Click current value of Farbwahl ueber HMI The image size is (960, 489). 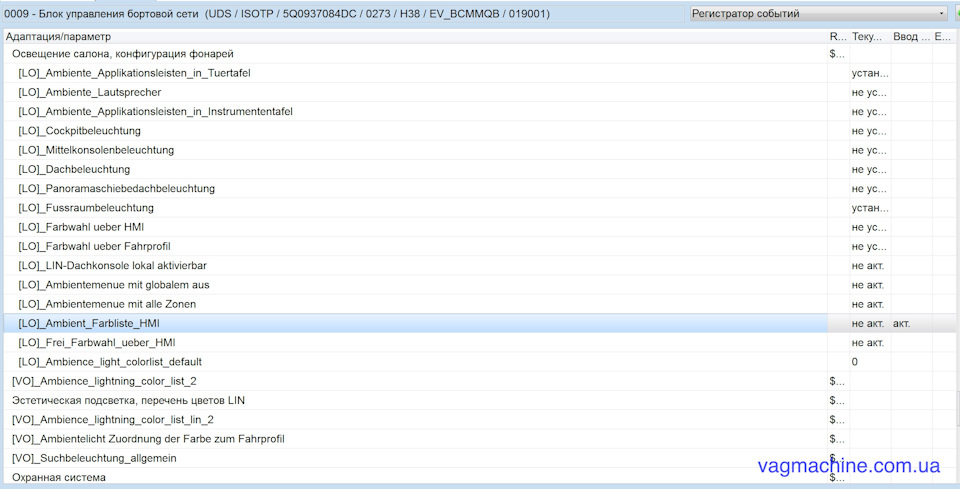(869, 227)
